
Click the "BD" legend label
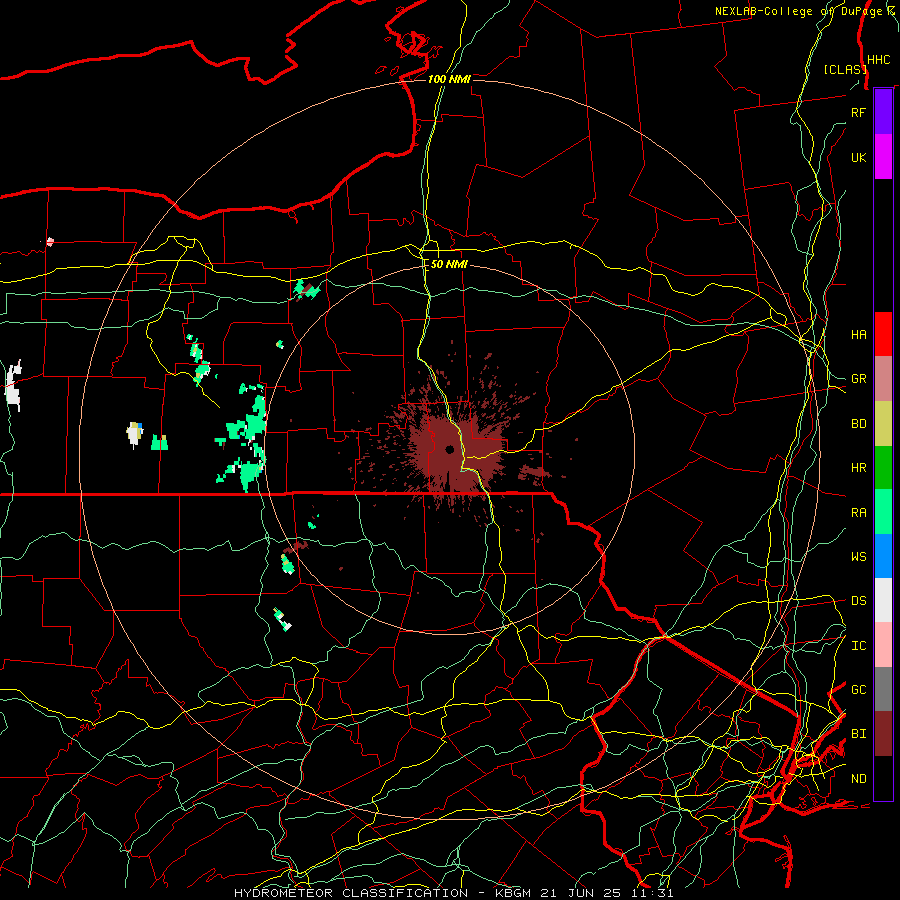858,424
